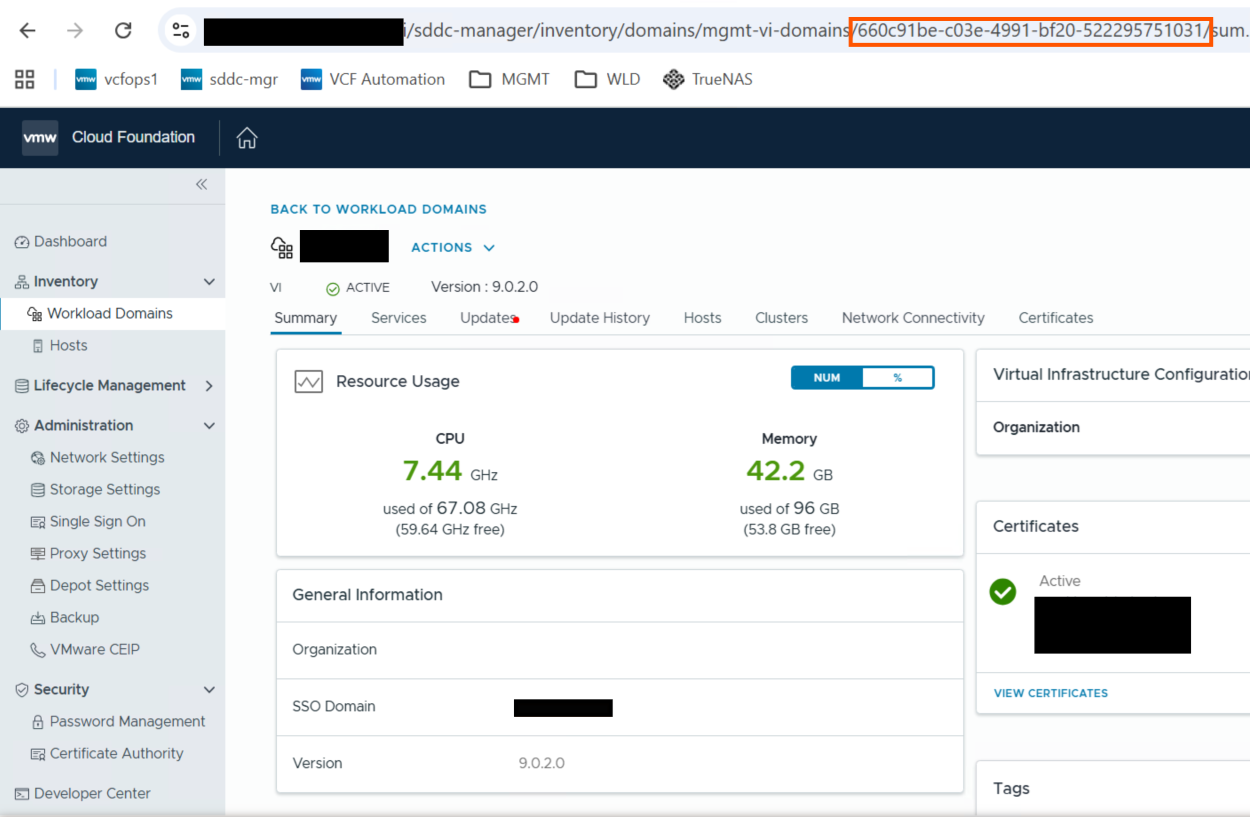Image resolution: width=1250 pixels, height=817 pixels.
Task: Open the MGMT bookmark folder
Action: click(509, 79)
